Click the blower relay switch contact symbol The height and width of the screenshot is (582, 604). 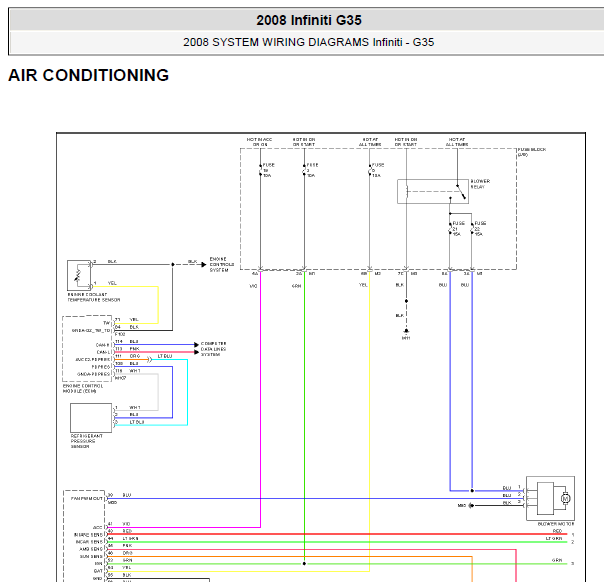[x=461, y=191]
